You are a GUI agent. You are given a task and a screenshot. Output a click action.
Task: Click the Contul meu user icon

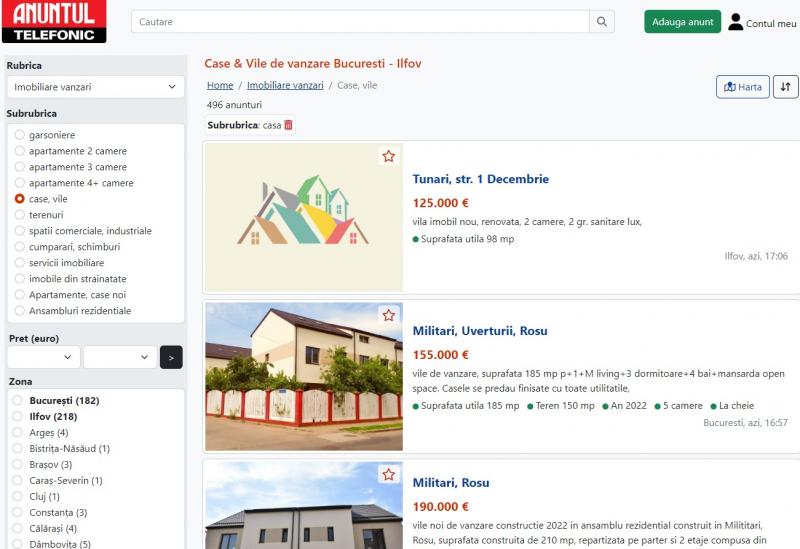[x=735, y=22]
